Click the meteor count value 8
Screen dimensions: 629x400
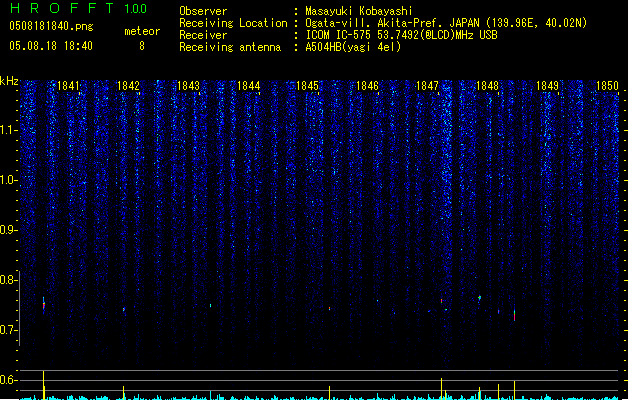tap(142, 46)
